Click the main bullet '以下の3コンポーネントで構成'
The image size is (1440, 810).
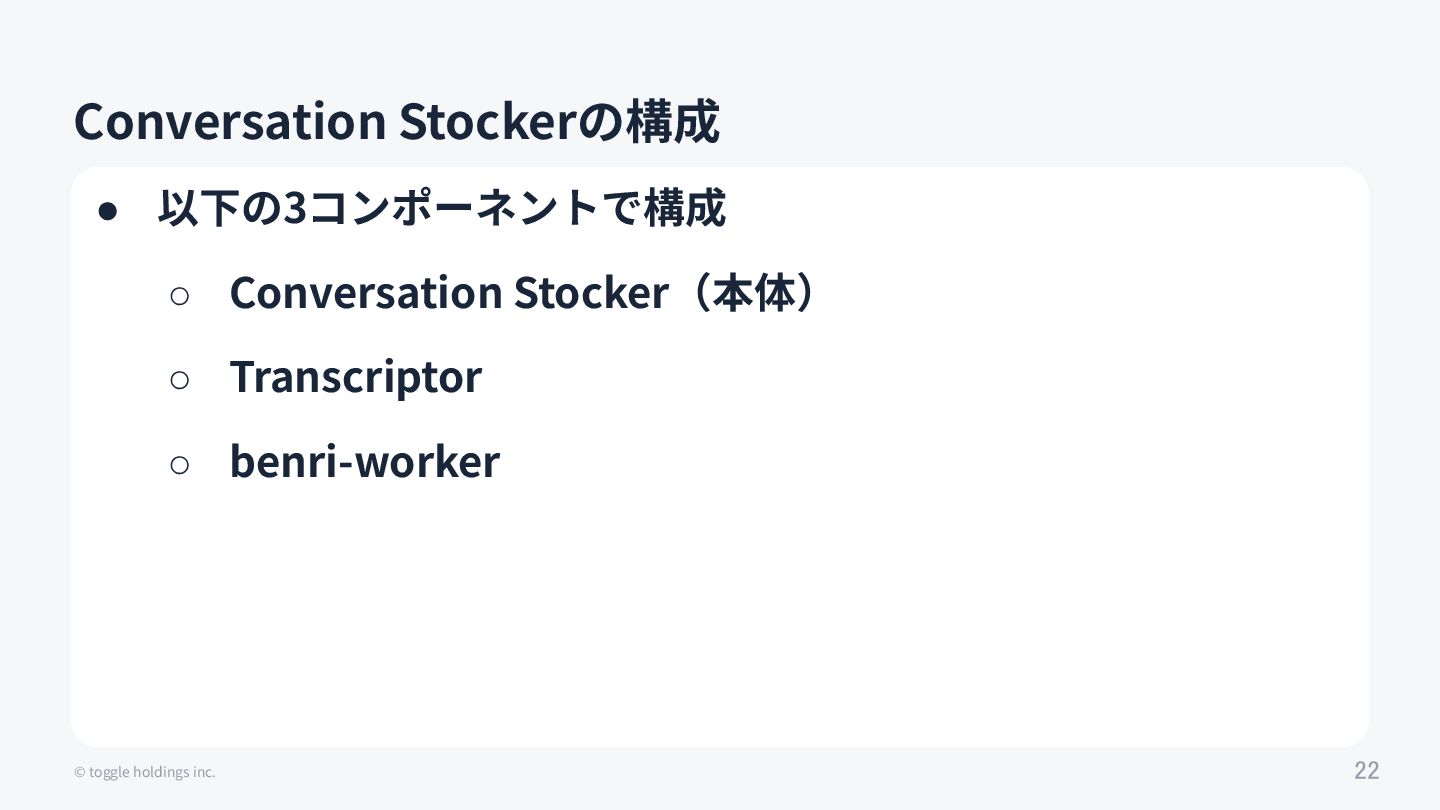pos(441,209)
